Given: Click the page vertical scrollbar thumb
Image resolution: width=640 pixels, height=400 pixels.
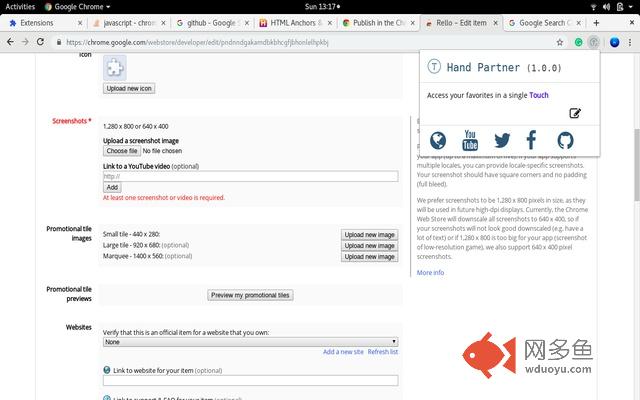Looking at the screenshot, I should click(637, 164).
